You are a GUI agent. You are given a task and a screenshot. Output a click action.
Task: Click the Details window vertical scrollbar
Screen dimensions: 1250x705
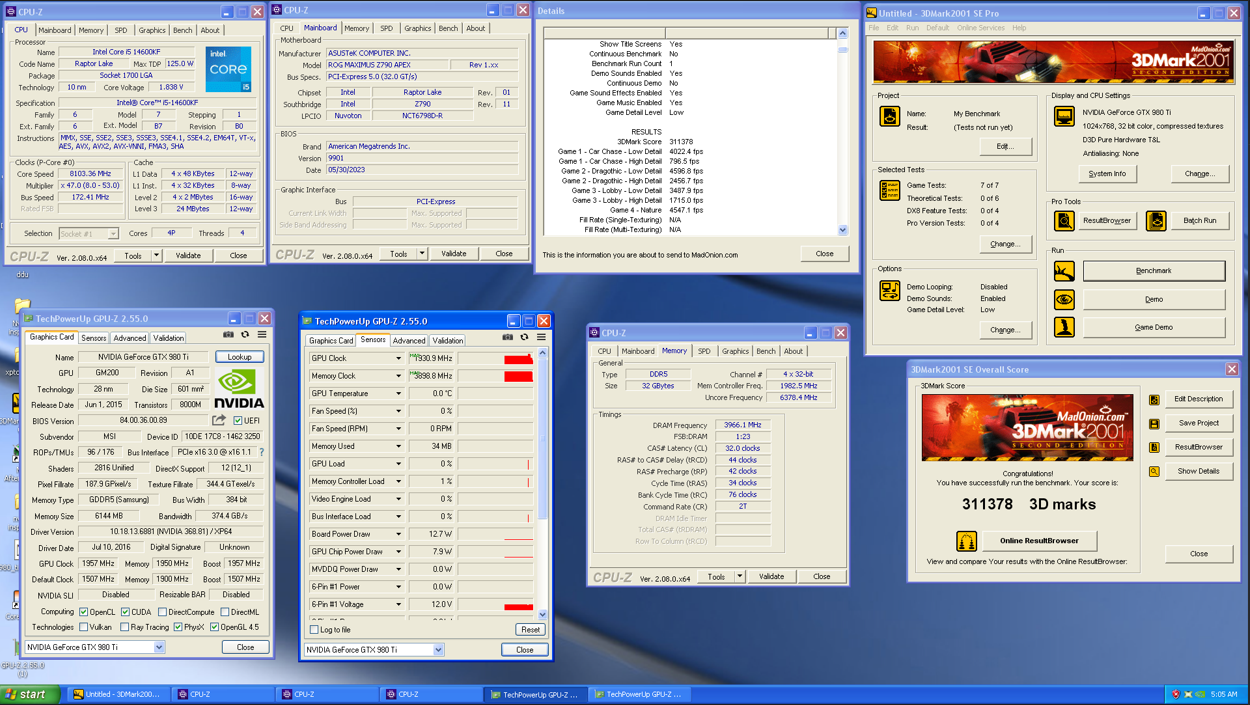842,132
